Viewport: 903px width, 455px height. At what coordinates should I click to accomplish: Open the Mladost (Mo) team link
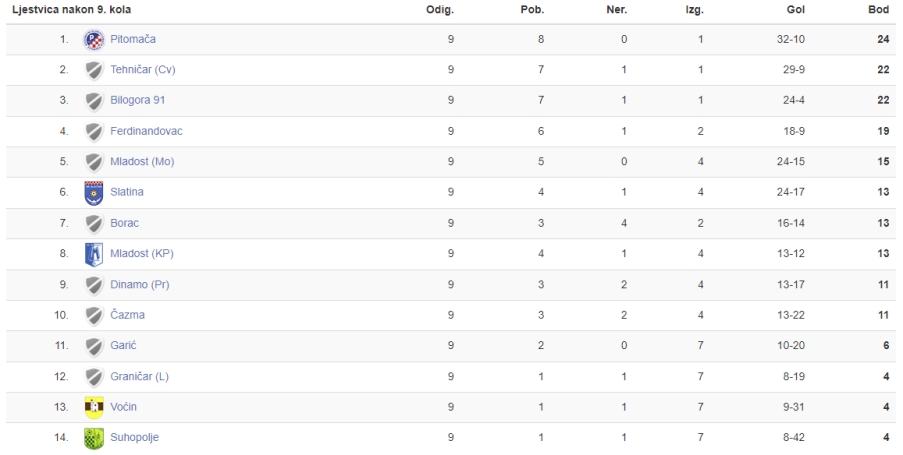click(142, 162)
